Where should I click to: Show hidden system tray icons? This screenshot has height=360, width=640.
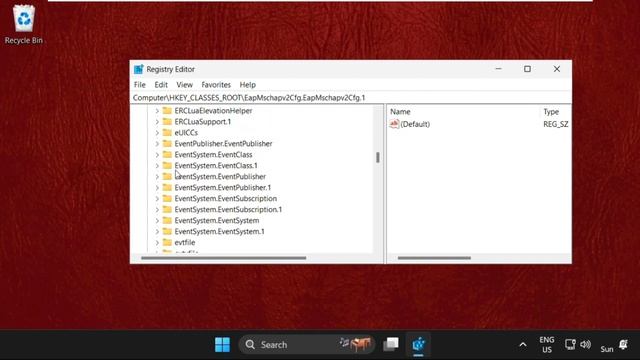pos(522,345)
